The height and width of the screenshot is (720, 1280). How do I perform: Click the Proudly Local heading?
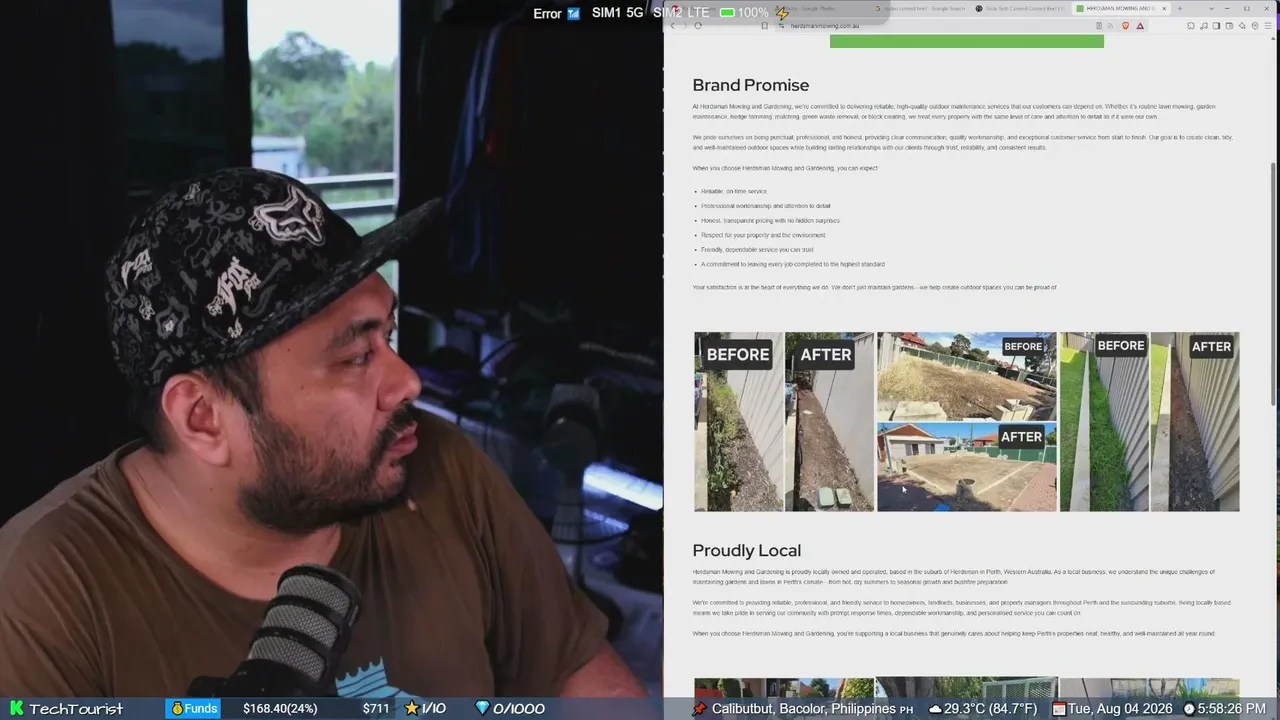click(747, 550)
